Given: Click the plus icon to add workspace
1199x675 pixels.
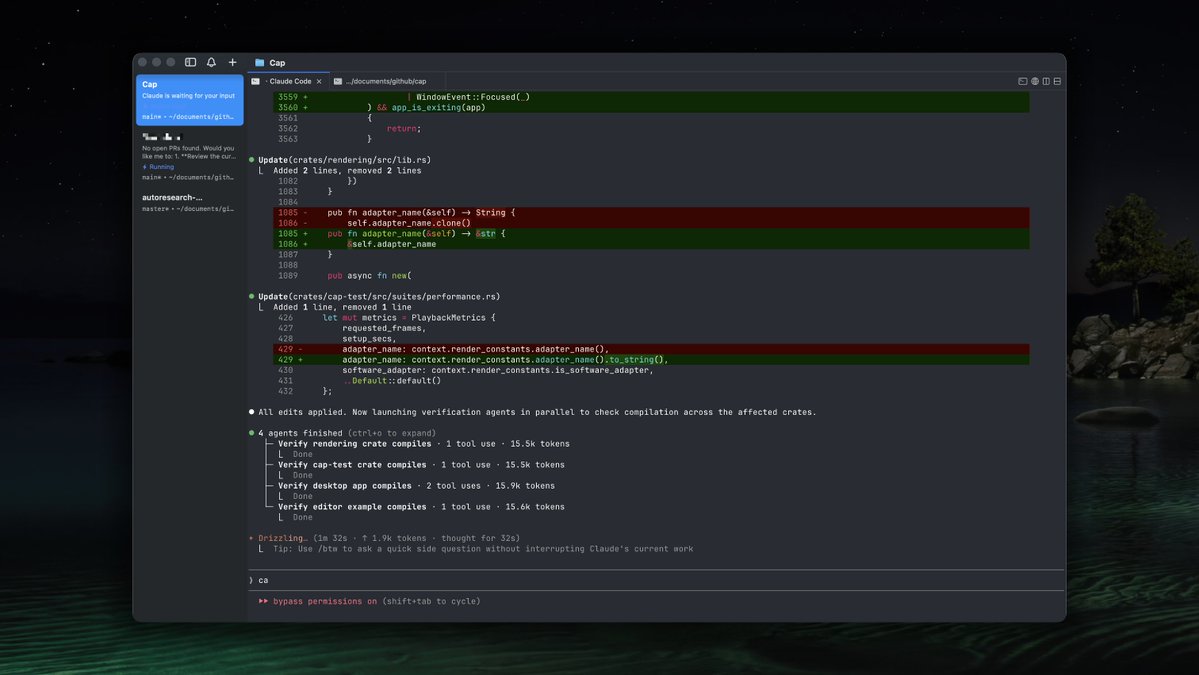Looking at the screenshot, I should 232,63.
